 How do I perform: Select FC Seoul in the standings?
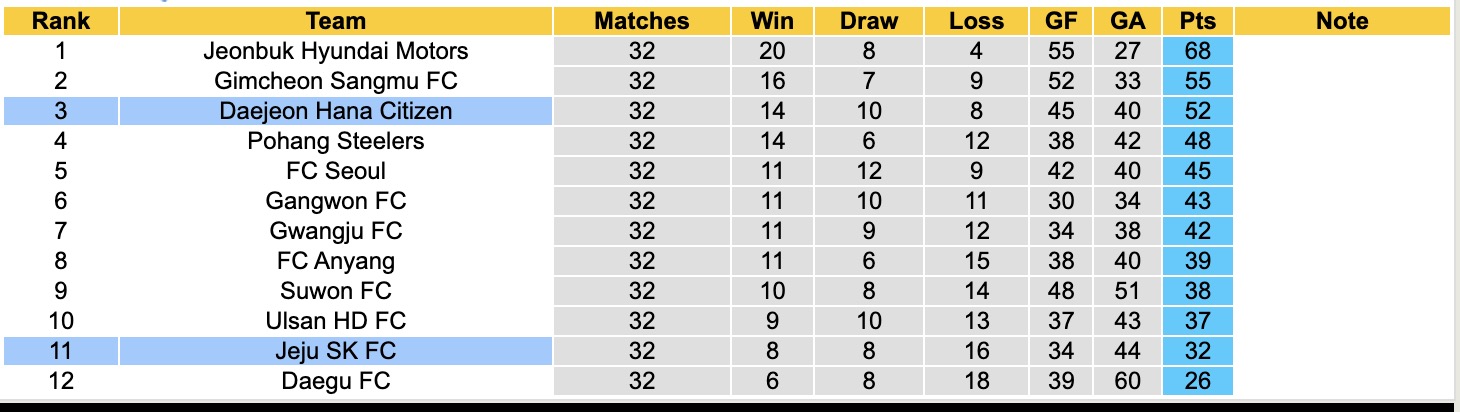(335, 170)
